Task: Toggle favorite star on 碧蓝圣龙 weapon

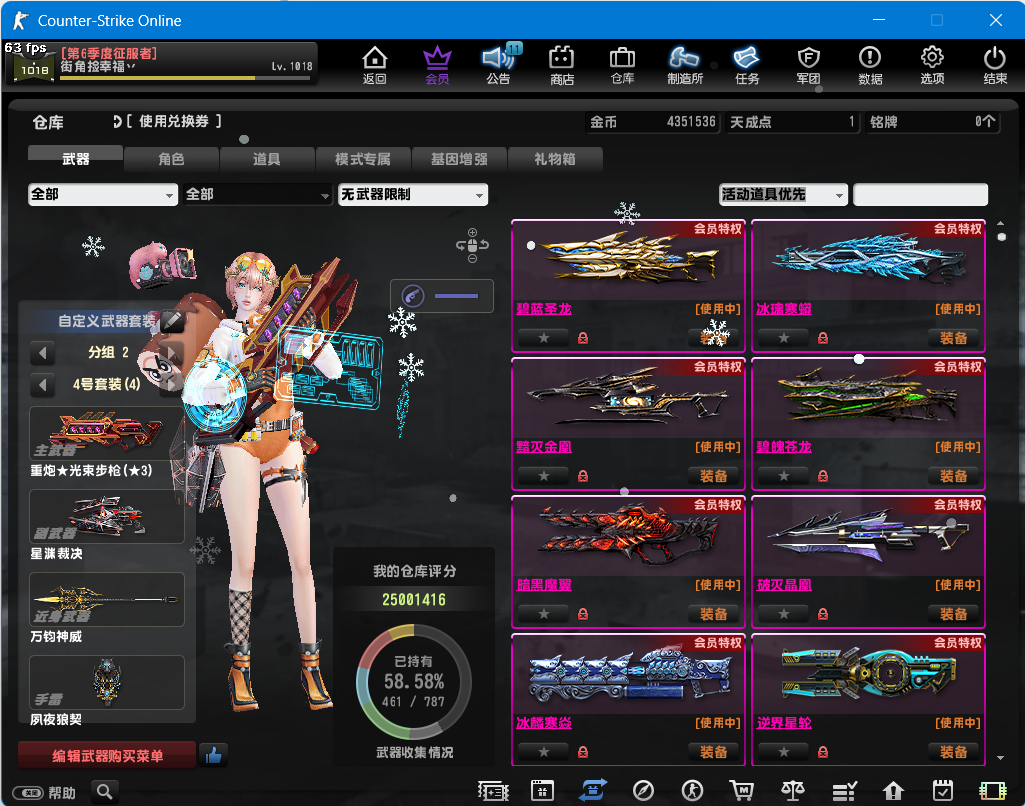Action: [x=544, y=338]
